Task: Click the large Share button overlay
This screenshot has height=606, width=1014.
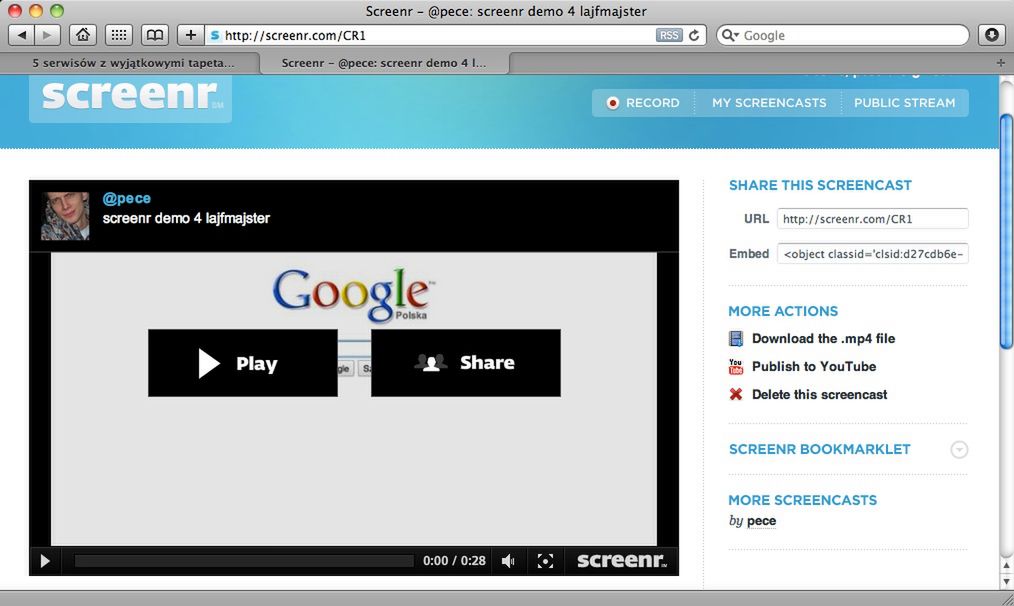Action: click(466, 363)
